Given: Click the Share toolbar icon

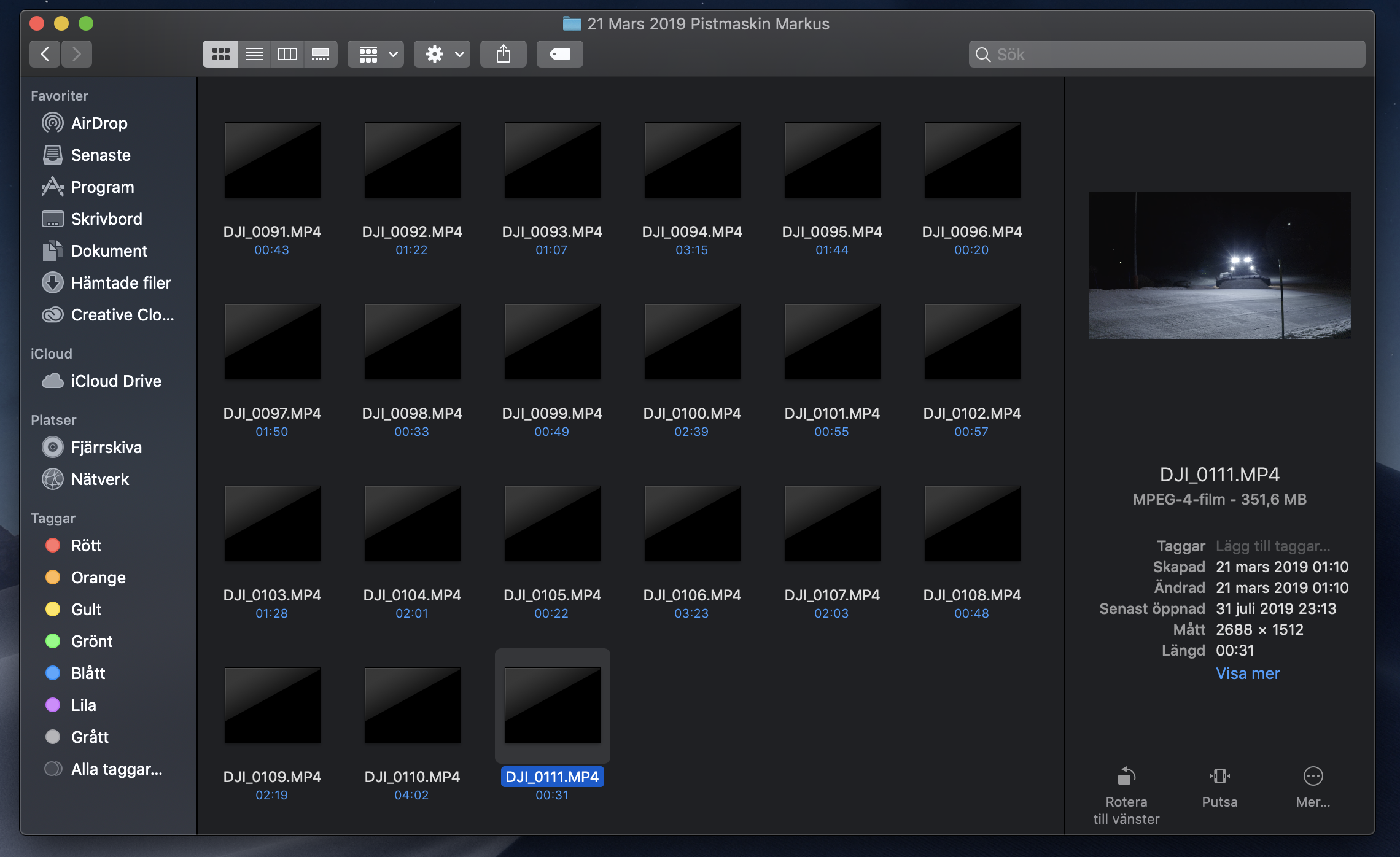Looking at the screenshot, I should coord(503,55).
